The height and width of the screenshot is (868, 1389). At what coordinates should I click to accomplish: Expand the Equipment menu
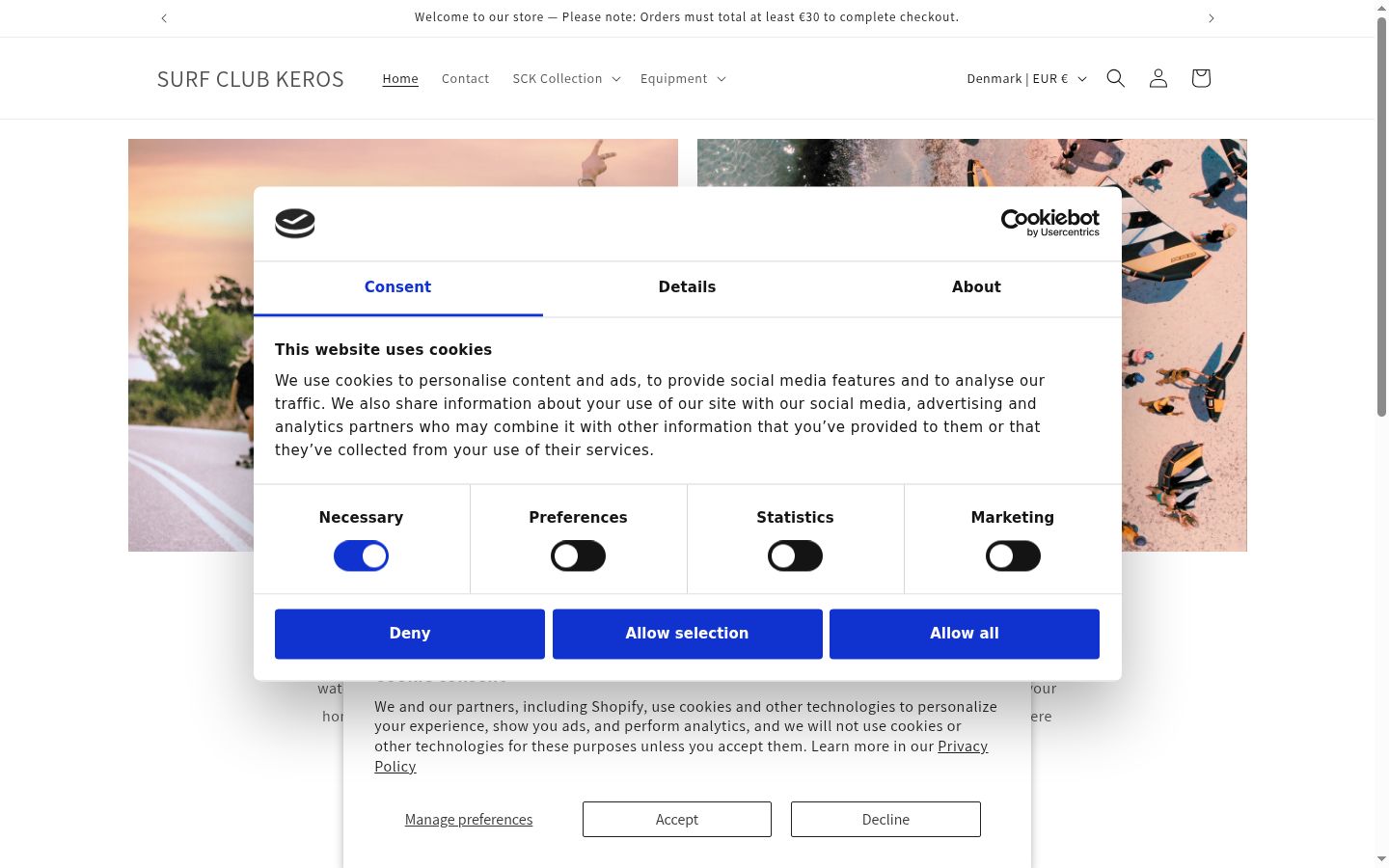(683, 78)
